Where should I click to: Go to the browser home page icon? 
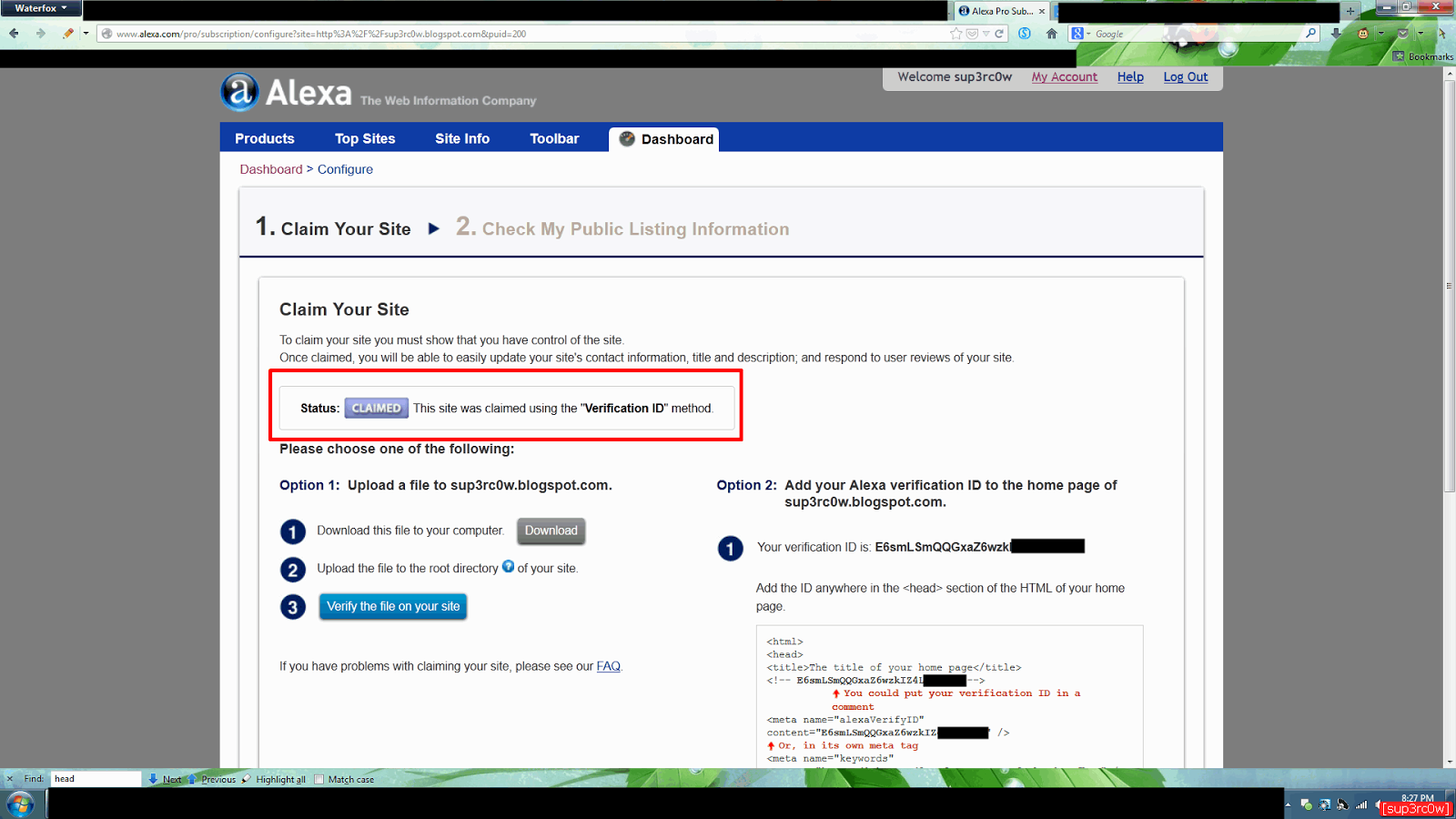point(1052,34)
